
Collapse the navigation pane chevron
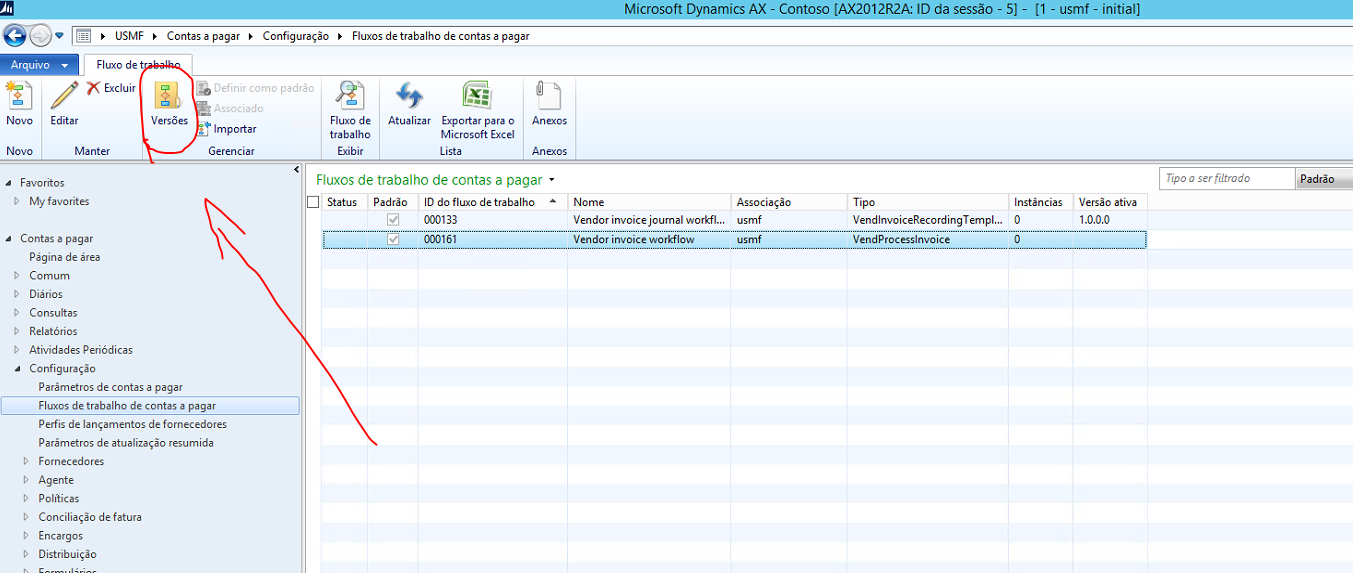click(x=297, y=170)
